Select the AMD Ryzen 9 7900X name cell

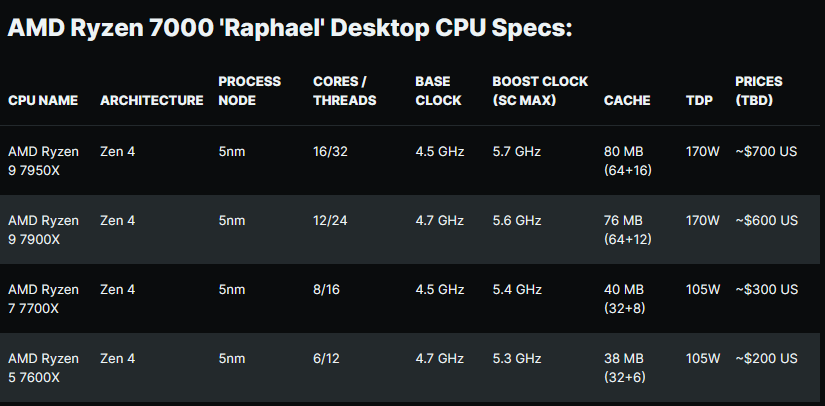point(43,230)
